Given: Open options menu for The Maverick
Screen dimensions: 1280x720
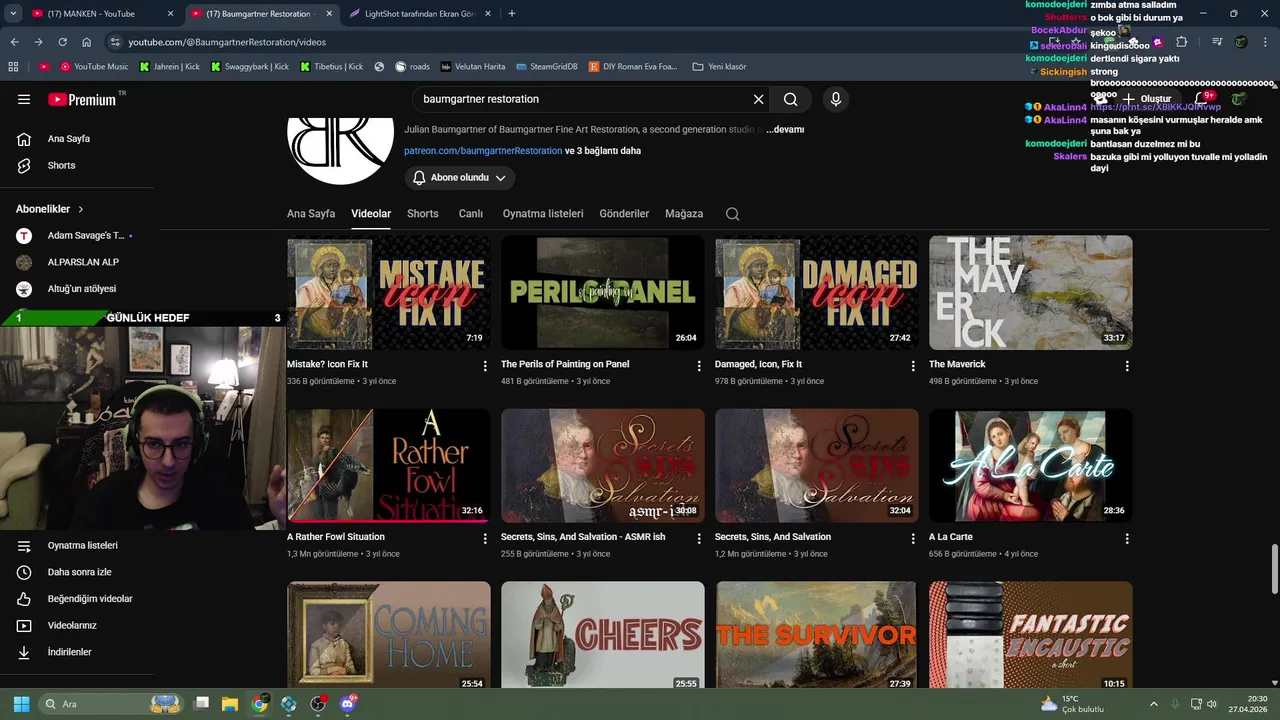Looking at the screenshot, I should (1127, 366).
